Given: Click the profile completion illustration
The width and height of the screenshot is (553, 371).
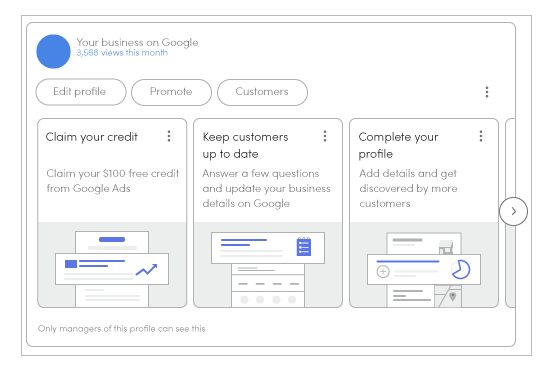Looking at the screenshot, I should pos(424,264).
